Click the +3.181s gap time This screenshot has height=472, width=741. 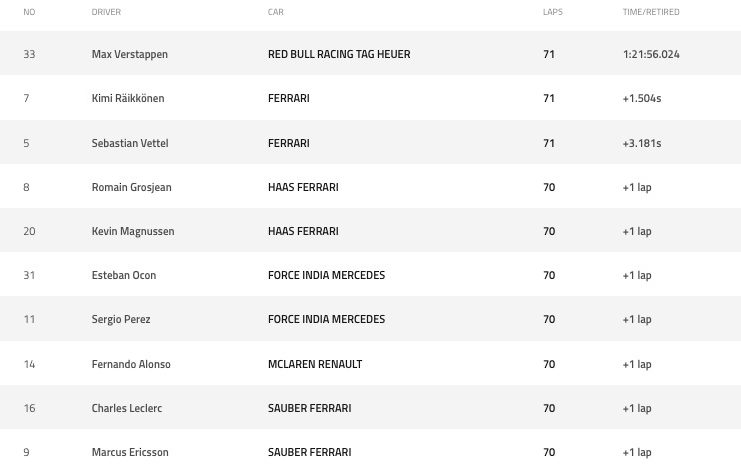click(641, 143)
